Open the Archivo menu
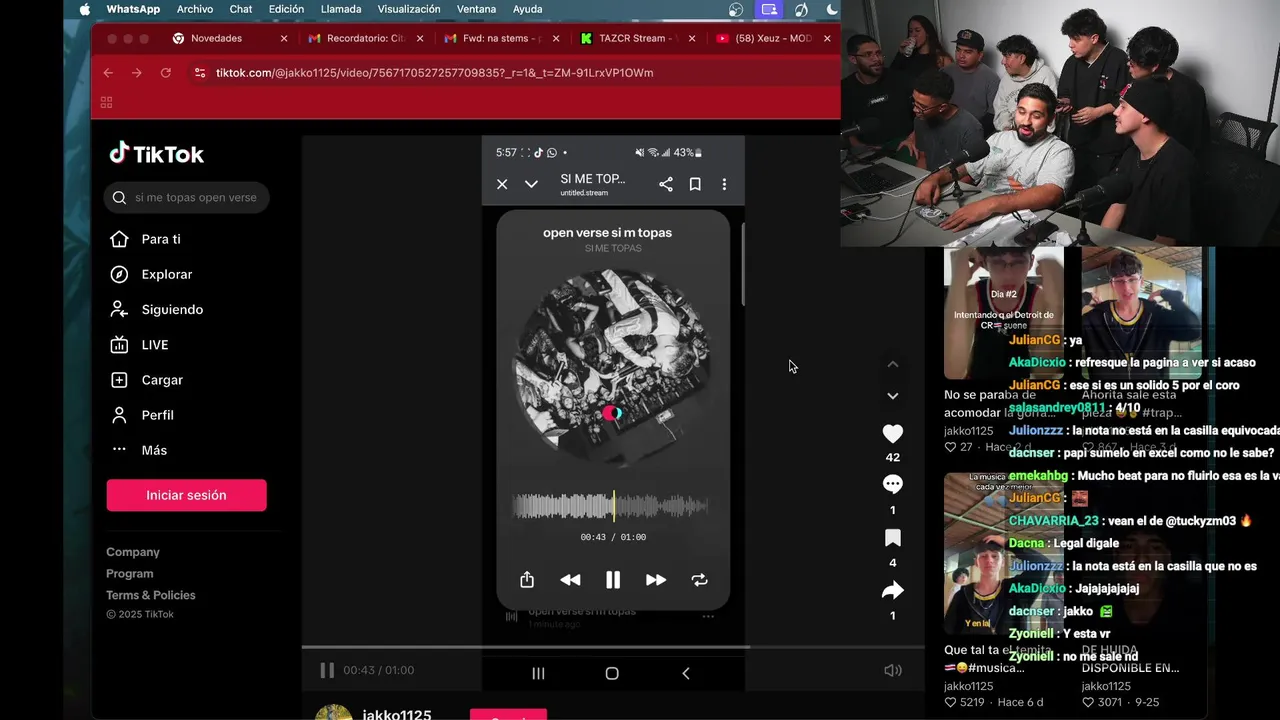Screen dimensions: 1280x720 [x=195, y=9]
